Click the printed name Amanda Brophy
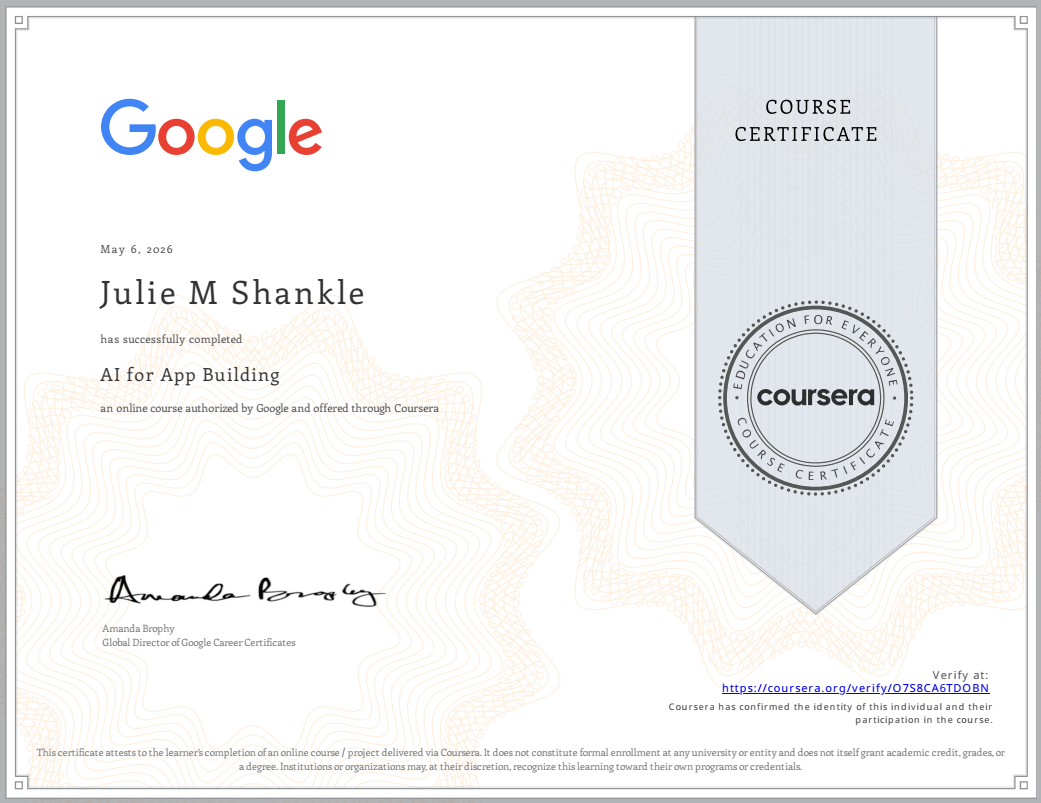Screen dimensions: 1041x803 point(138,628)
